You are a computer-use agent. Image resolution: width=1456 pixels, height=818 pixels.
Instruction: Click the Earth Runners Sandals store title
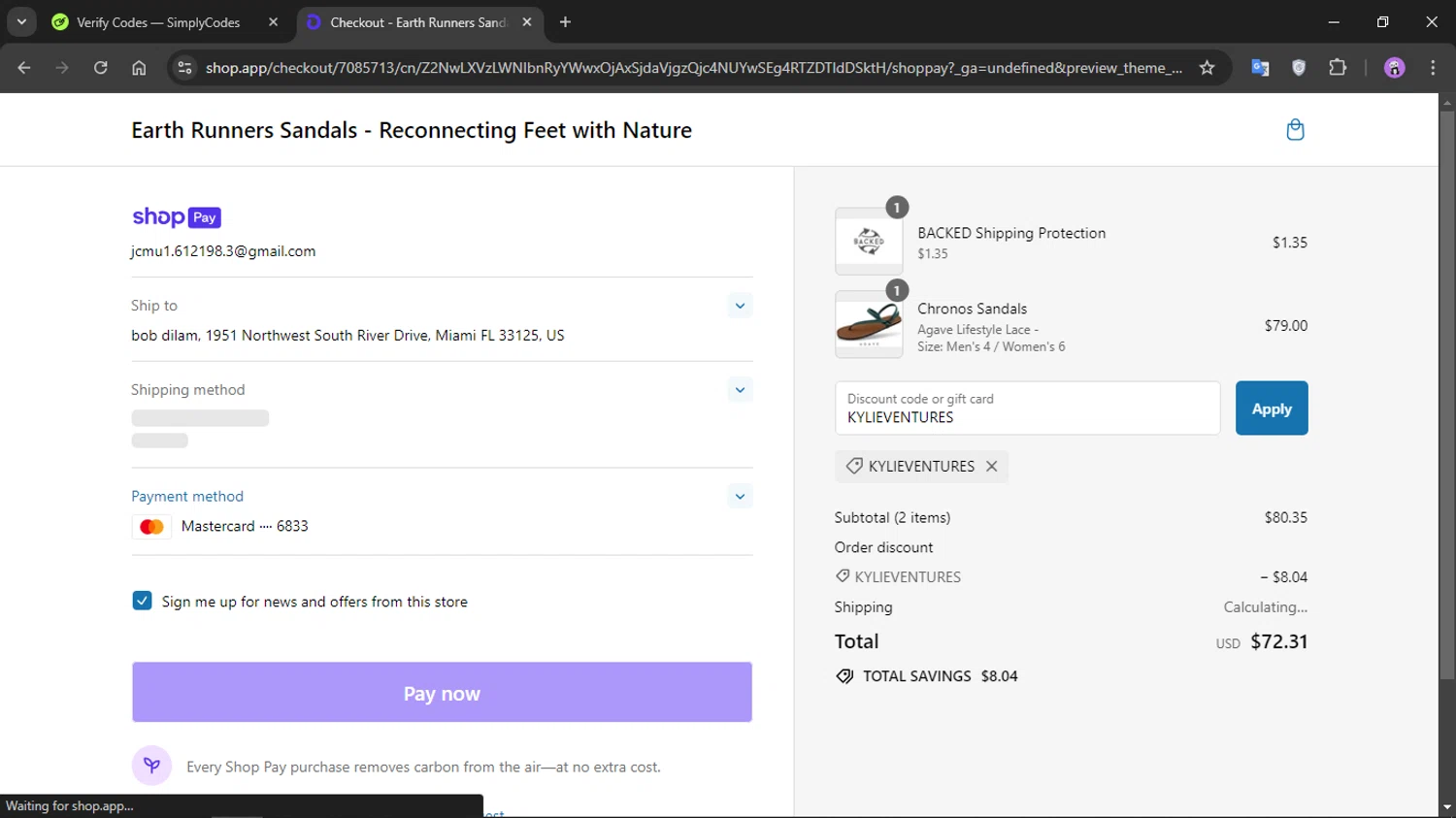pyautogui.click(x=412, y=130)
